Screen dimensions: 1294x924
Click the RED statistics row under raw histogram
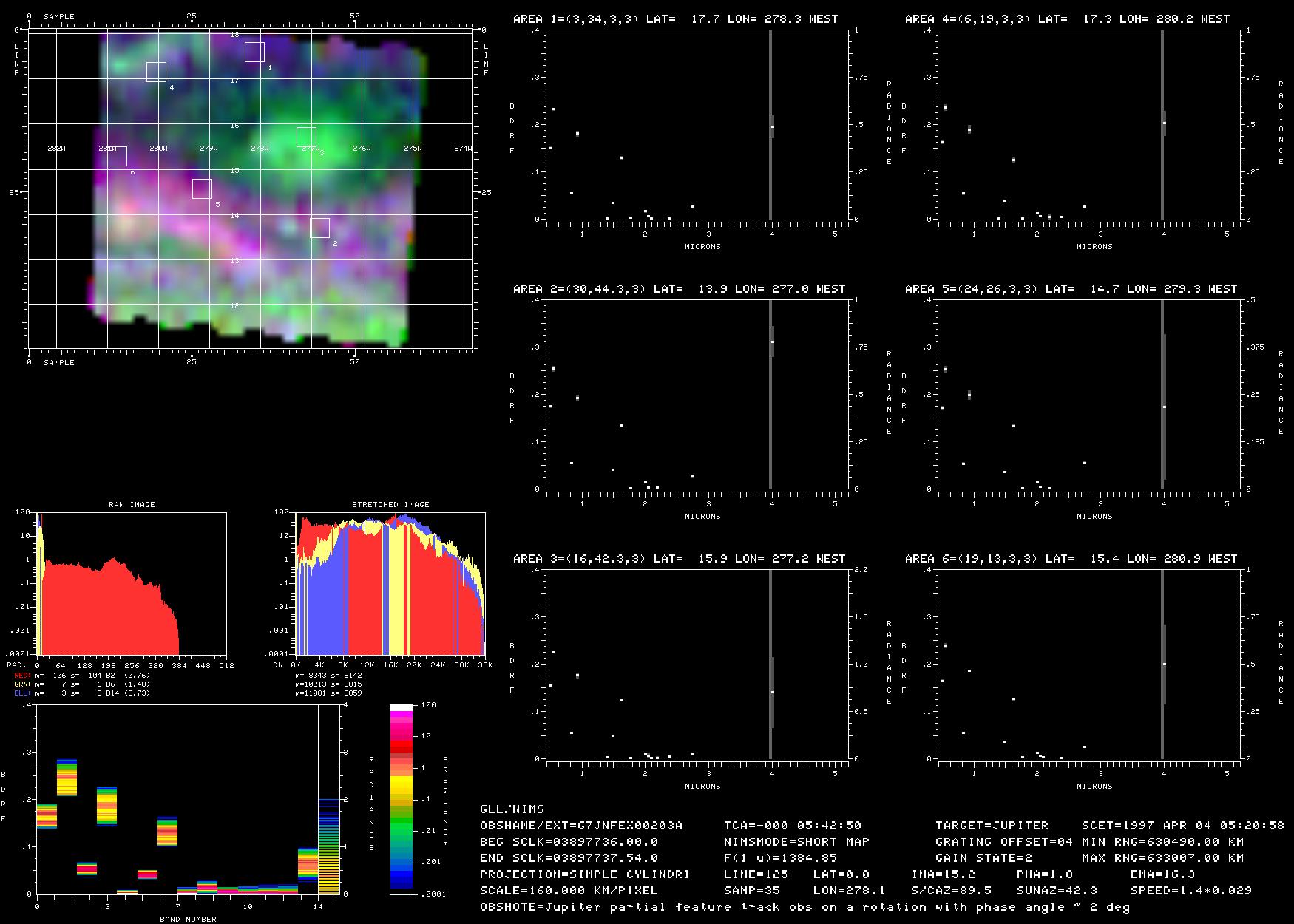click(x=82, y=675)
